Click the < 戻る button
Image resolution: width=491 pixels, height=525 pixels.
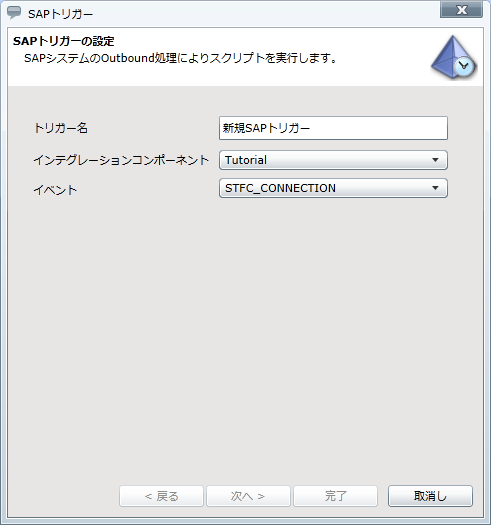click(161, 496)
